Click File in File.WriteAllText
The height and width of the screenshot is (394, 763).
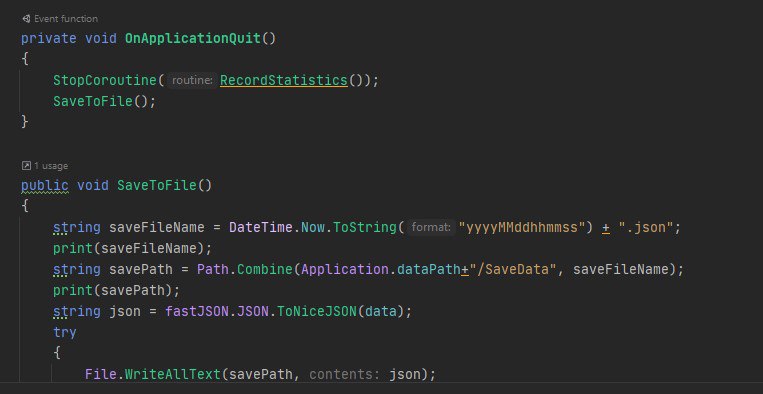pyautogui.click(x=101, y=375)
